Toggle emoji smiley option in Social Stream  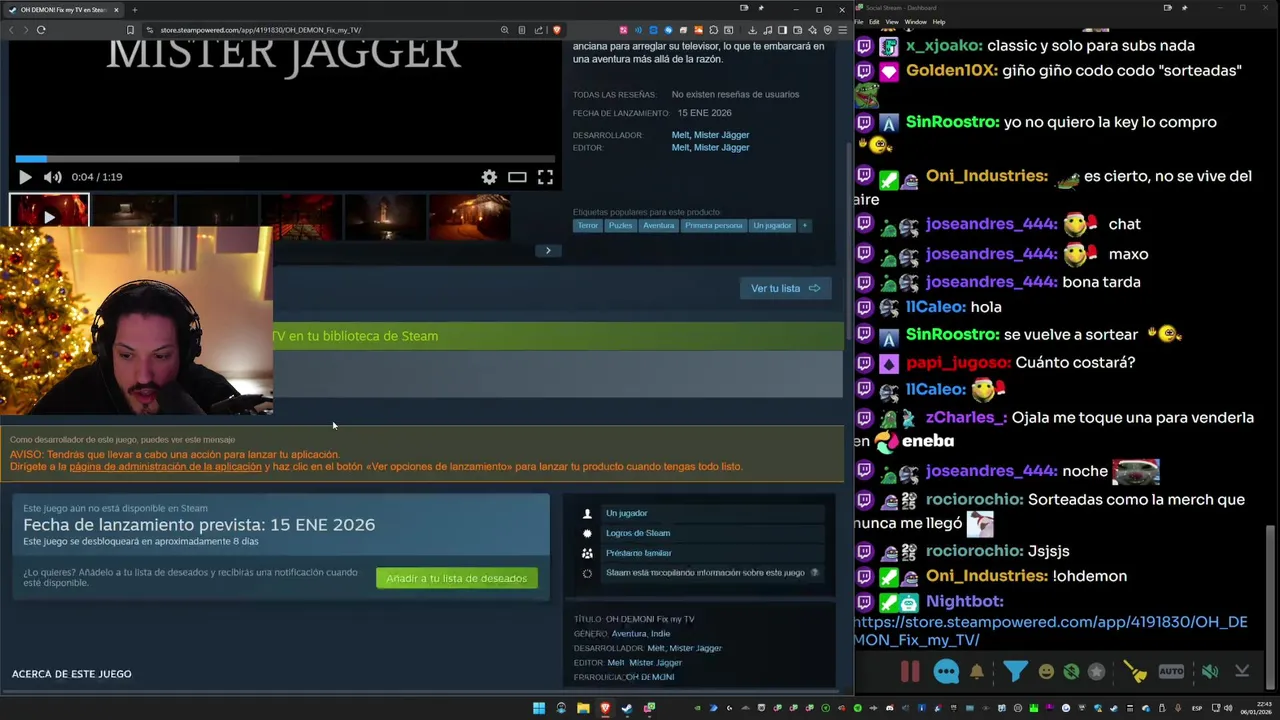[1046, 672]
